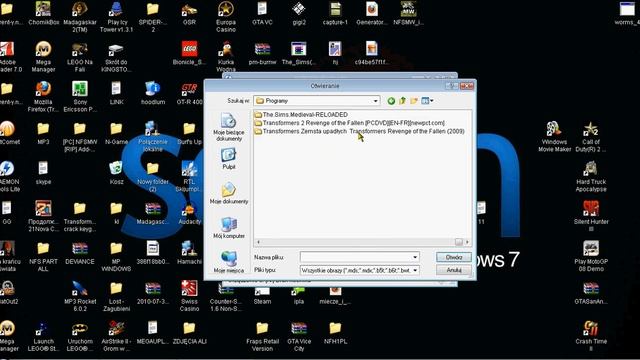Select Audacity desktop icon
This screenshot has width=640, height=360.
coord(189,213)
